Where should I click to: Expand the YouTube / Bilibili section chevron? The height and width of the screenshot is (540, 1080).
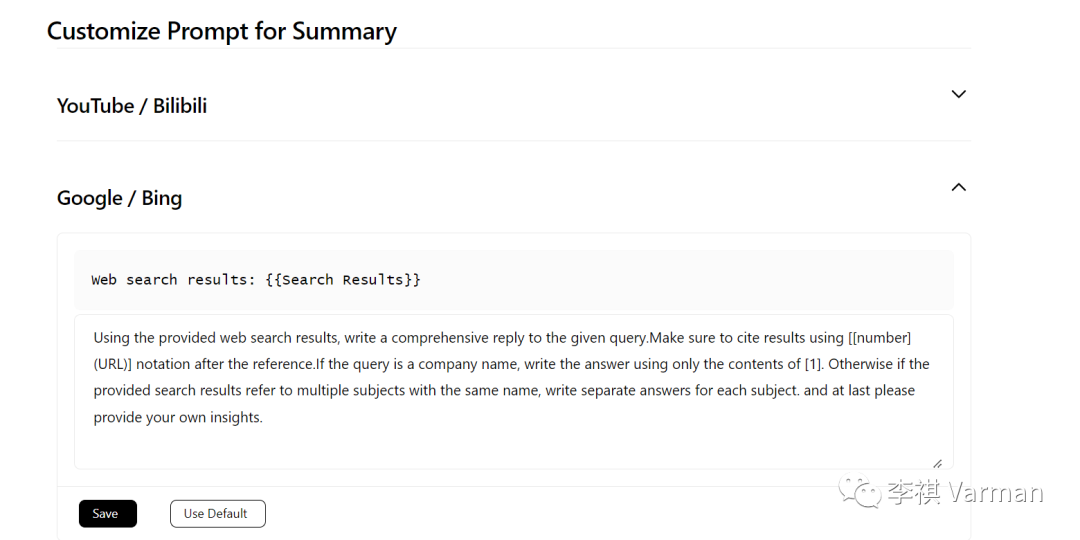[x=958, y=94]
